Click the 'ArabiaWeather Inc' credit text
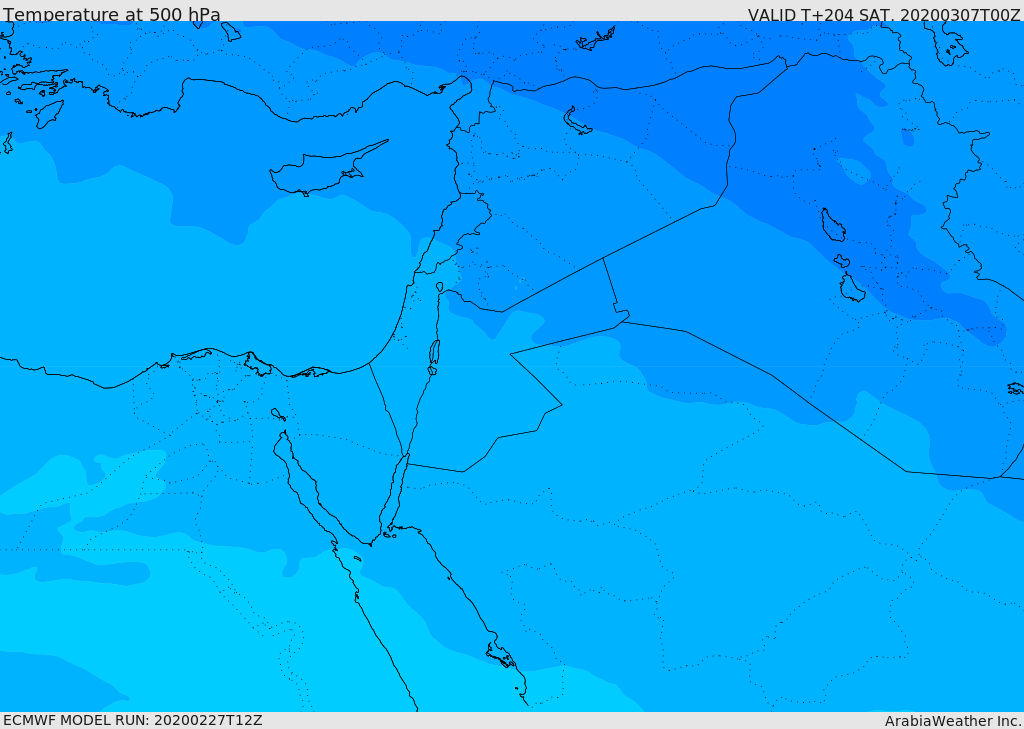This screenshot has width=1024, height=729. [952, 721]
